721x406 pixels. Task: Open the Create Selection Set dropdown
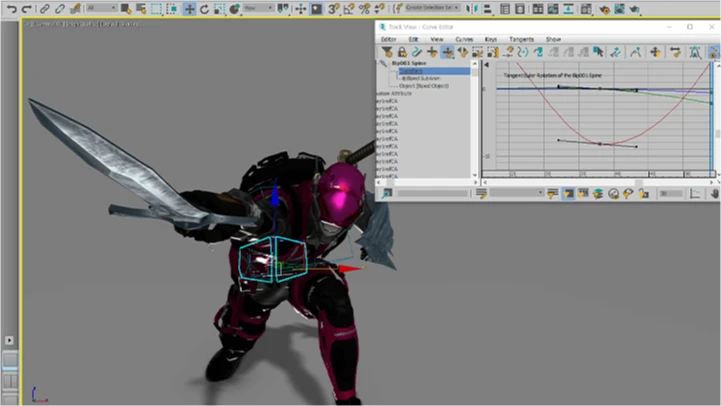pos(432,8)
